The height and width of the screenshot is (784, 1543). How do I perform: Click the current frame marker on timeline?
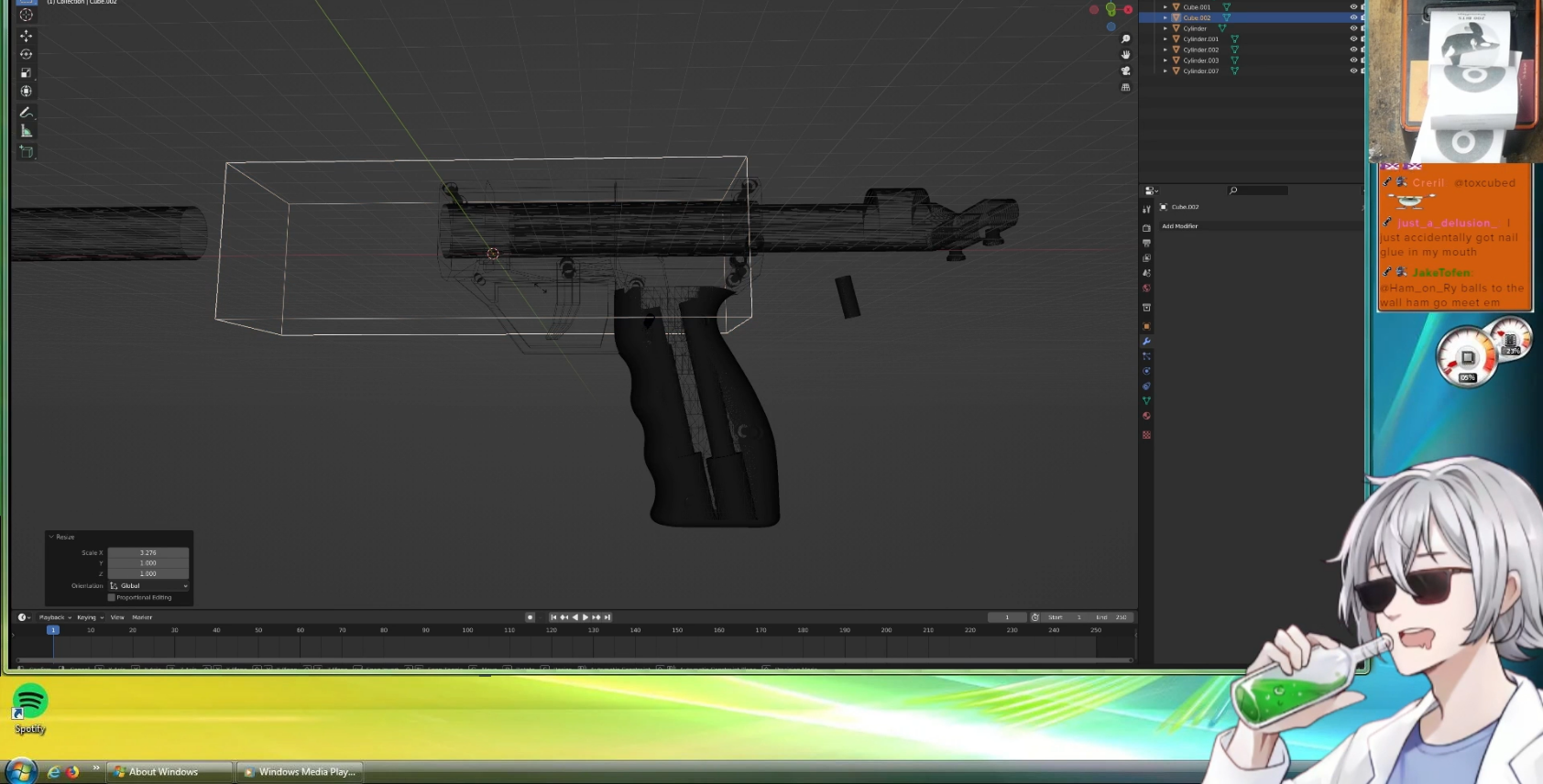(53, 630)
